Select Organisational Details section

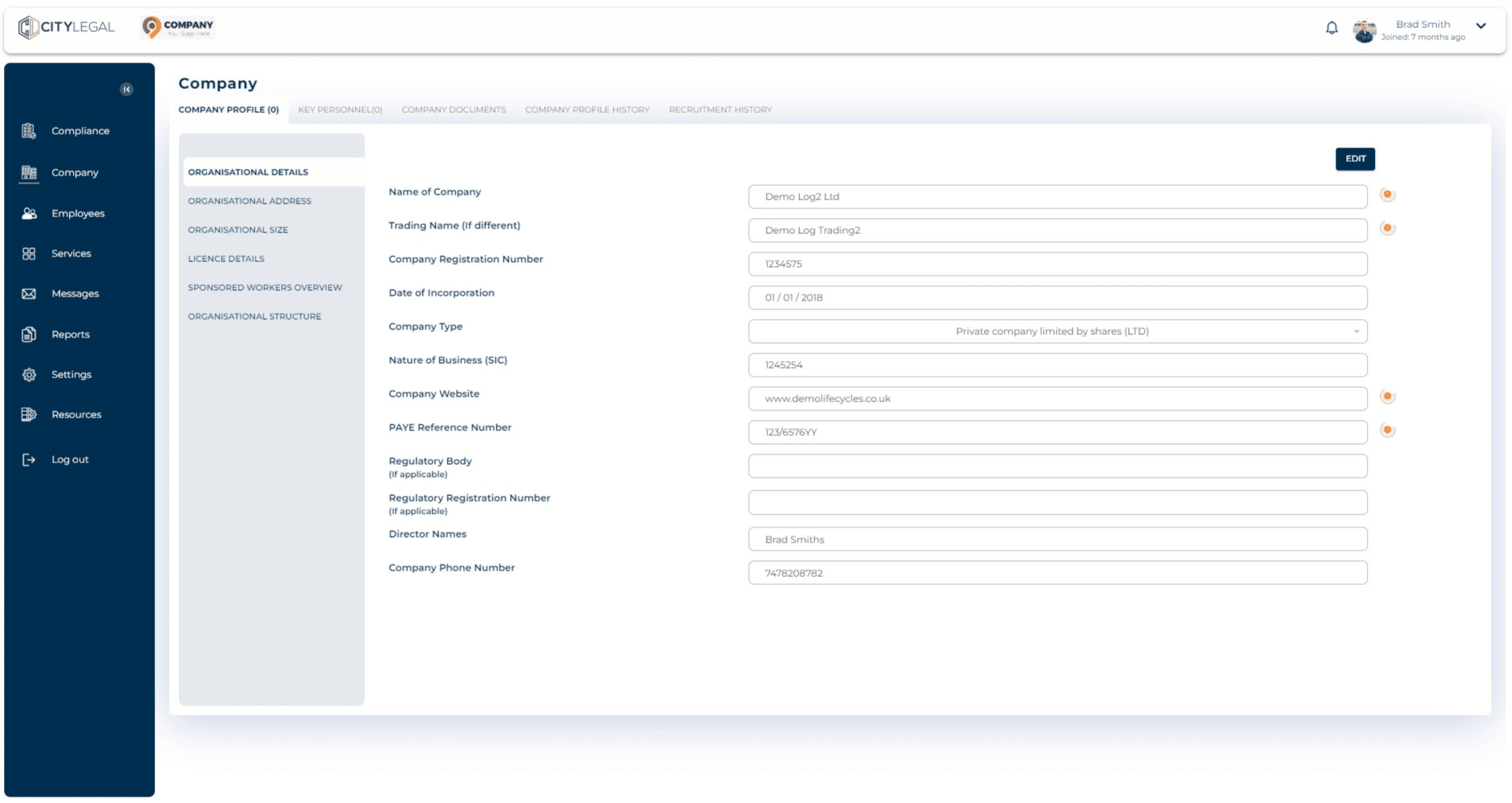pyautogui.click(x=273, y=172)
